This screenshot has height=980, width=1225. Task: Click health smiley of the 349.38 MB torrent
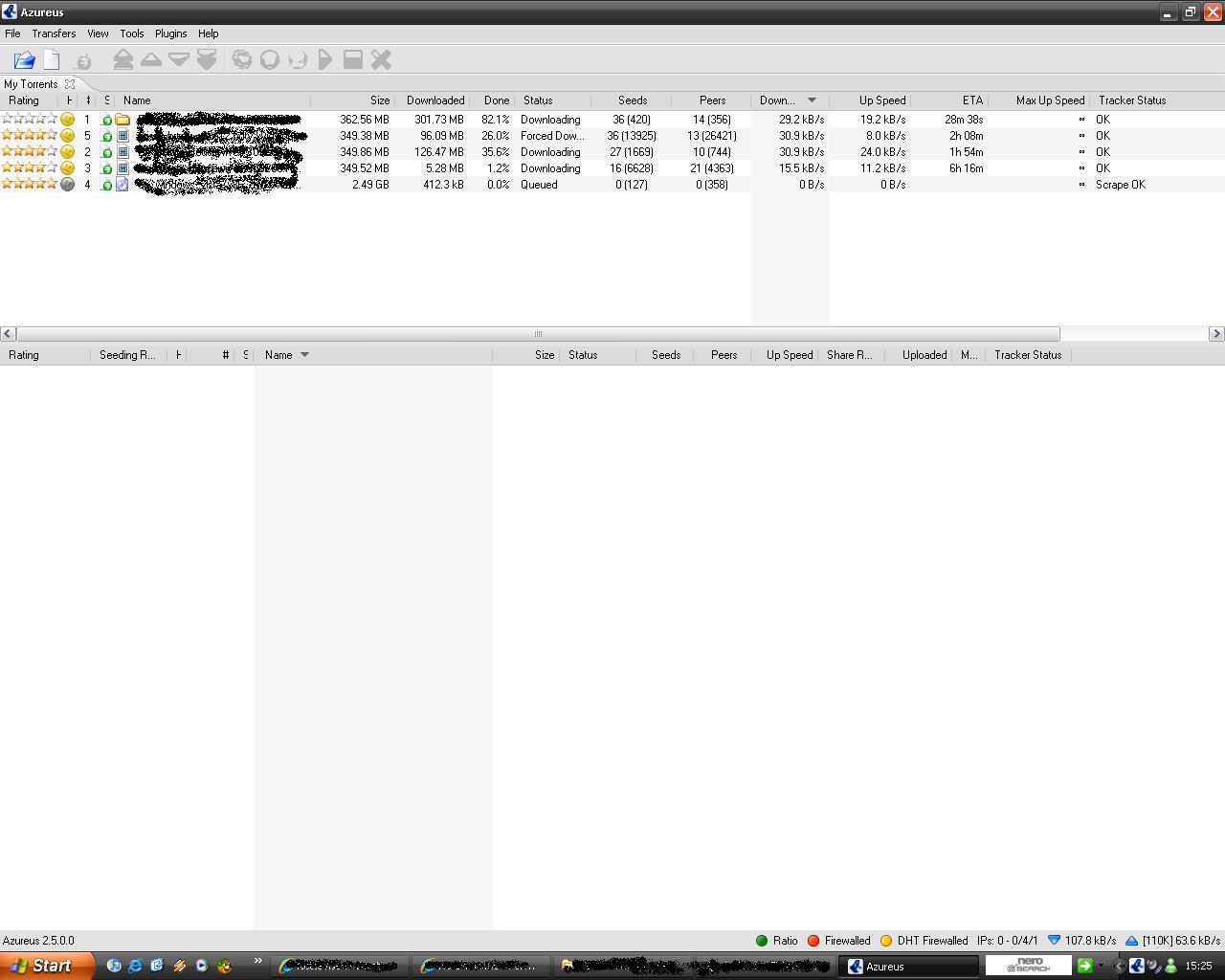(67, 136)
